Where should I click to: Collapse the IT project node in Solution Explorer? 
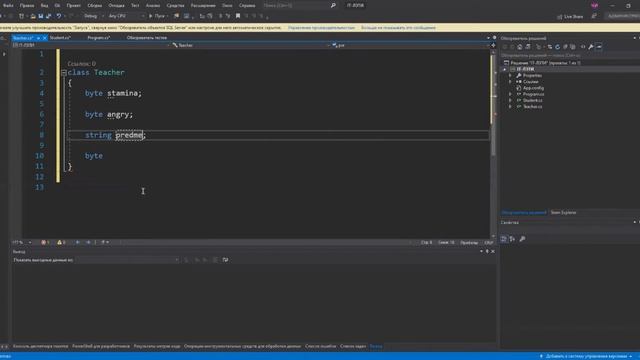pos(504,69)
